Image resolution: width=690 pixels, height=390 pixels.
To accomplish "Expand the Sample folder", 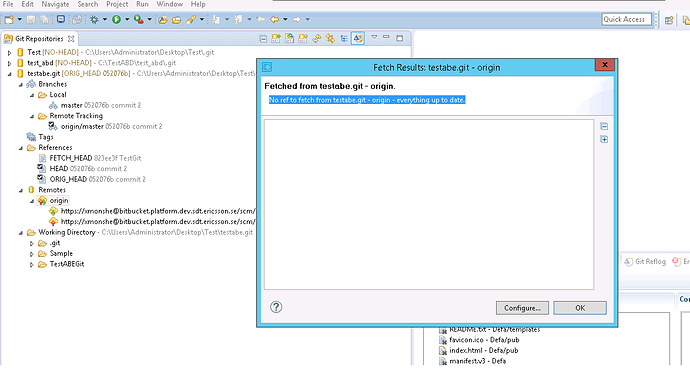I will pyautogui.click(x=32, y=254).
